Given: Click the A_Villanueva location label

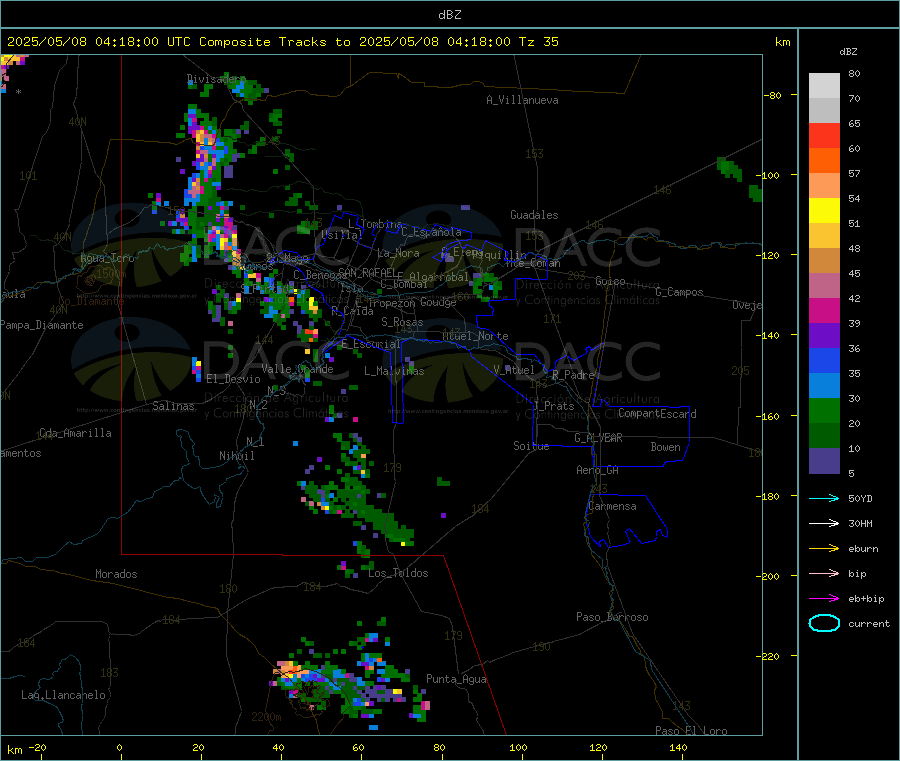Looking at the screenshot, I should pos(522,100).
